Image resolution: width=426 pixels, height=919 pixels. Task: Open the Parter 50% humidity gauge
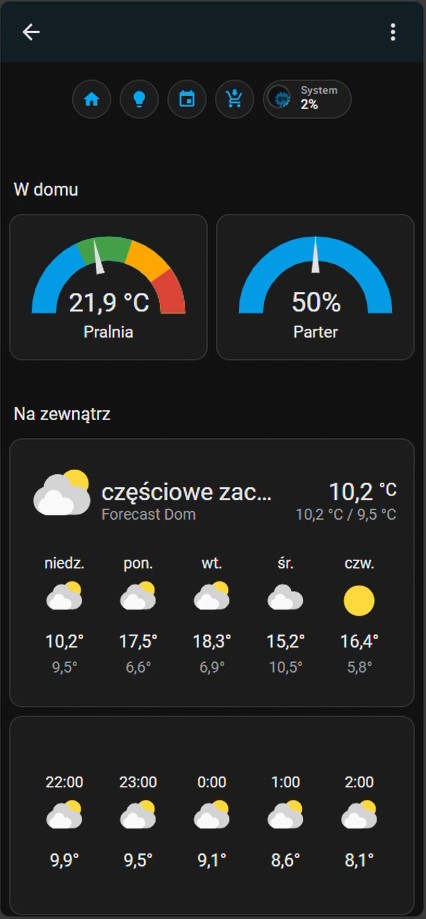(x=315, y=287)
